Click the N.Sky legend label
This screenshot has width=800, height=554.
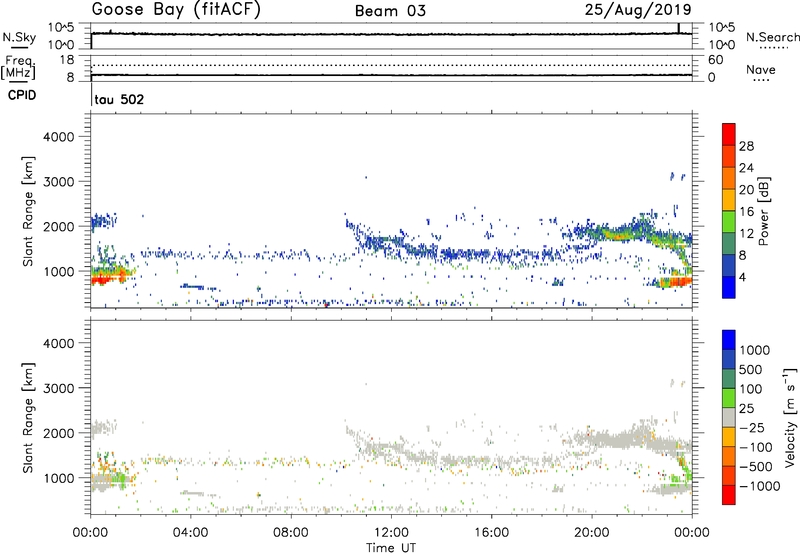[x=19, y=37]
